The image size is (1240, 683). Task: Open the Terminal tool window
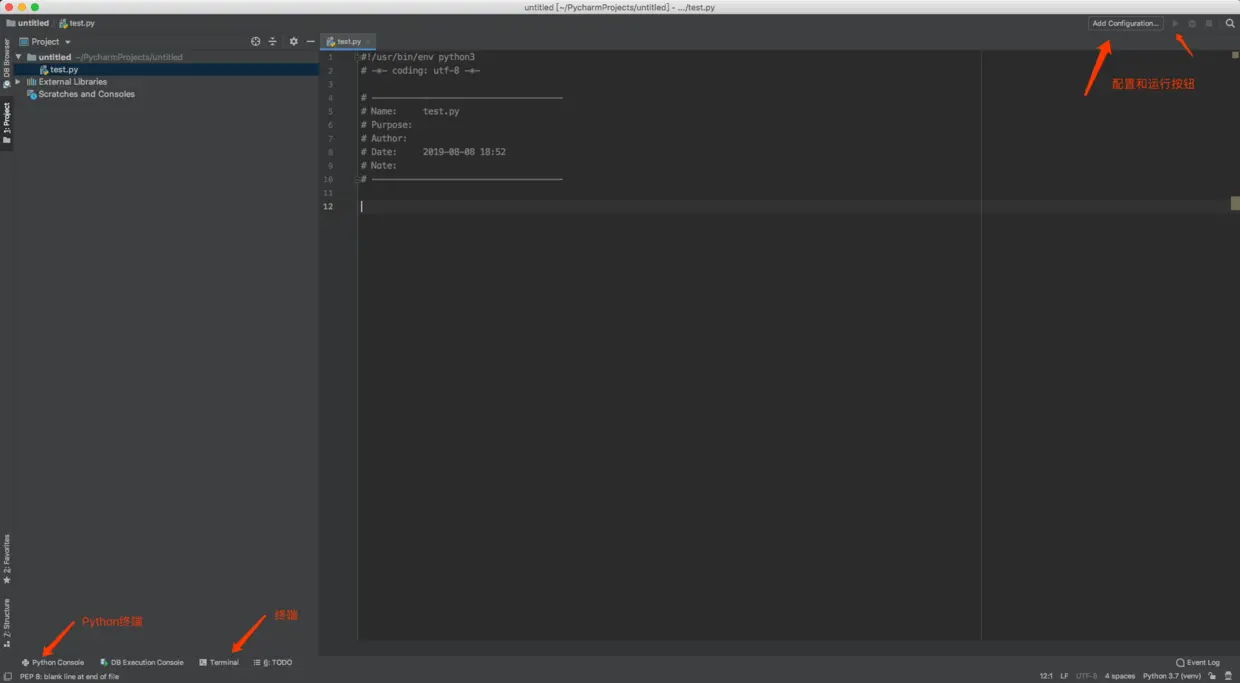click(x=220, y=662)
